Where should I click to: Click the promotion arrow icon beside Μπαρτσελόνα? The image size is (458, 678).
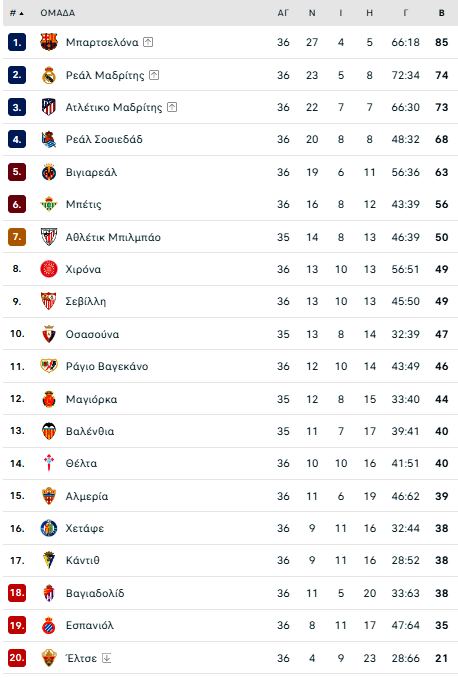(x=148, y=42)
